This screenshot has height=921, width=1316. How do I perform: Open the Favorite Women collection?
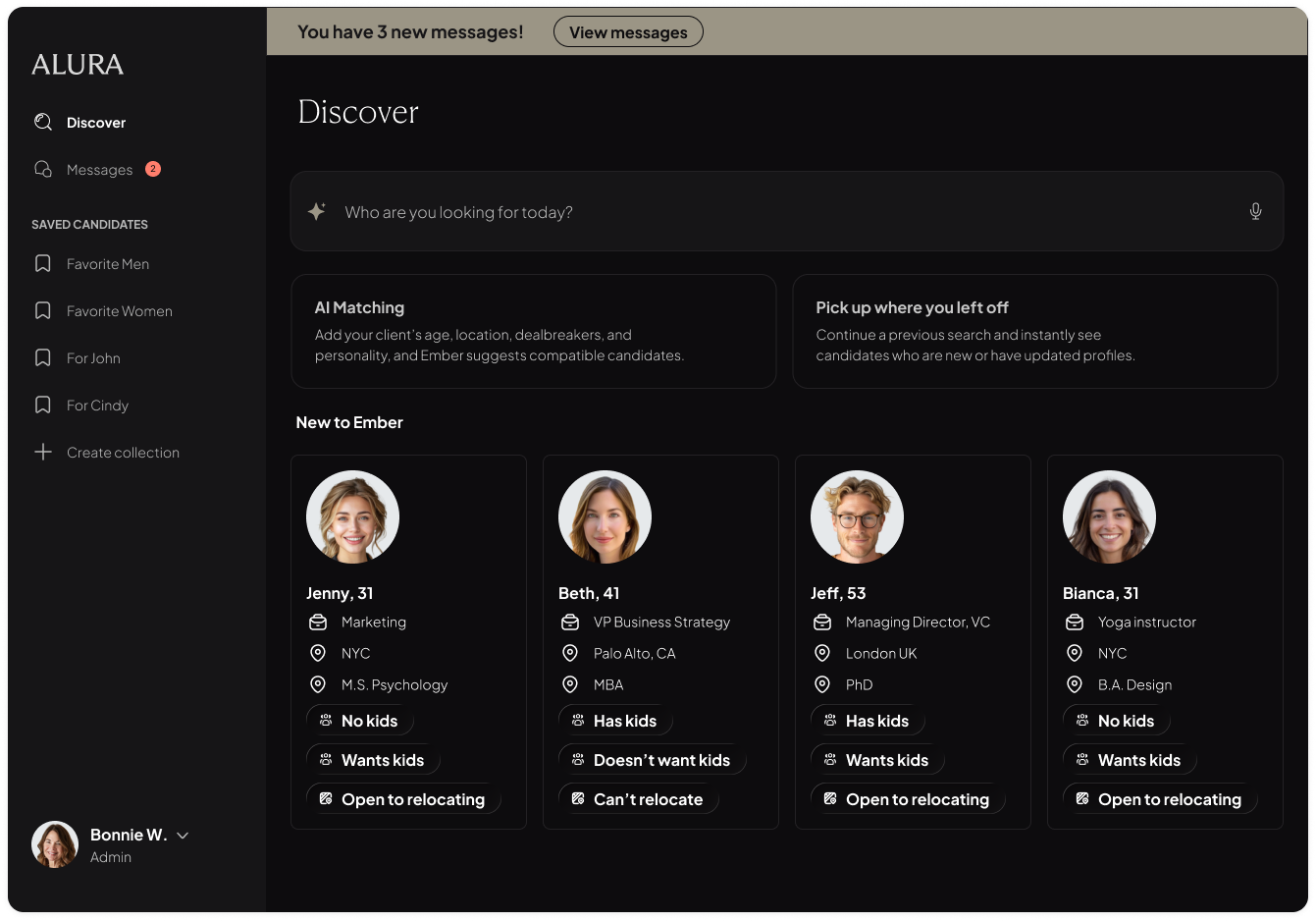(x=119, y=311)
